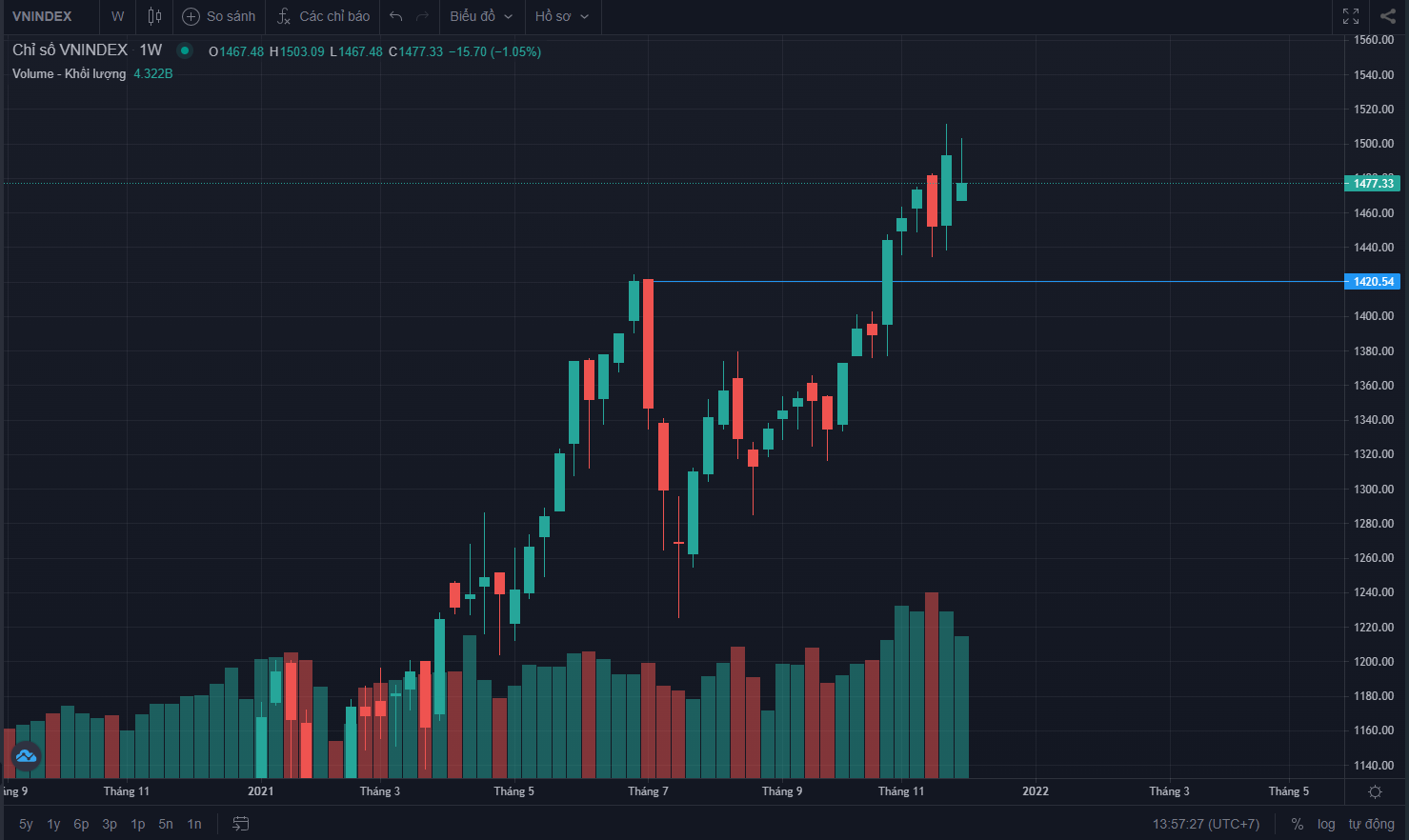Click the VNINDEX symbol search field
This screenshot has width=1409, height=840.
pyautogui.click(x=42, y=16)
